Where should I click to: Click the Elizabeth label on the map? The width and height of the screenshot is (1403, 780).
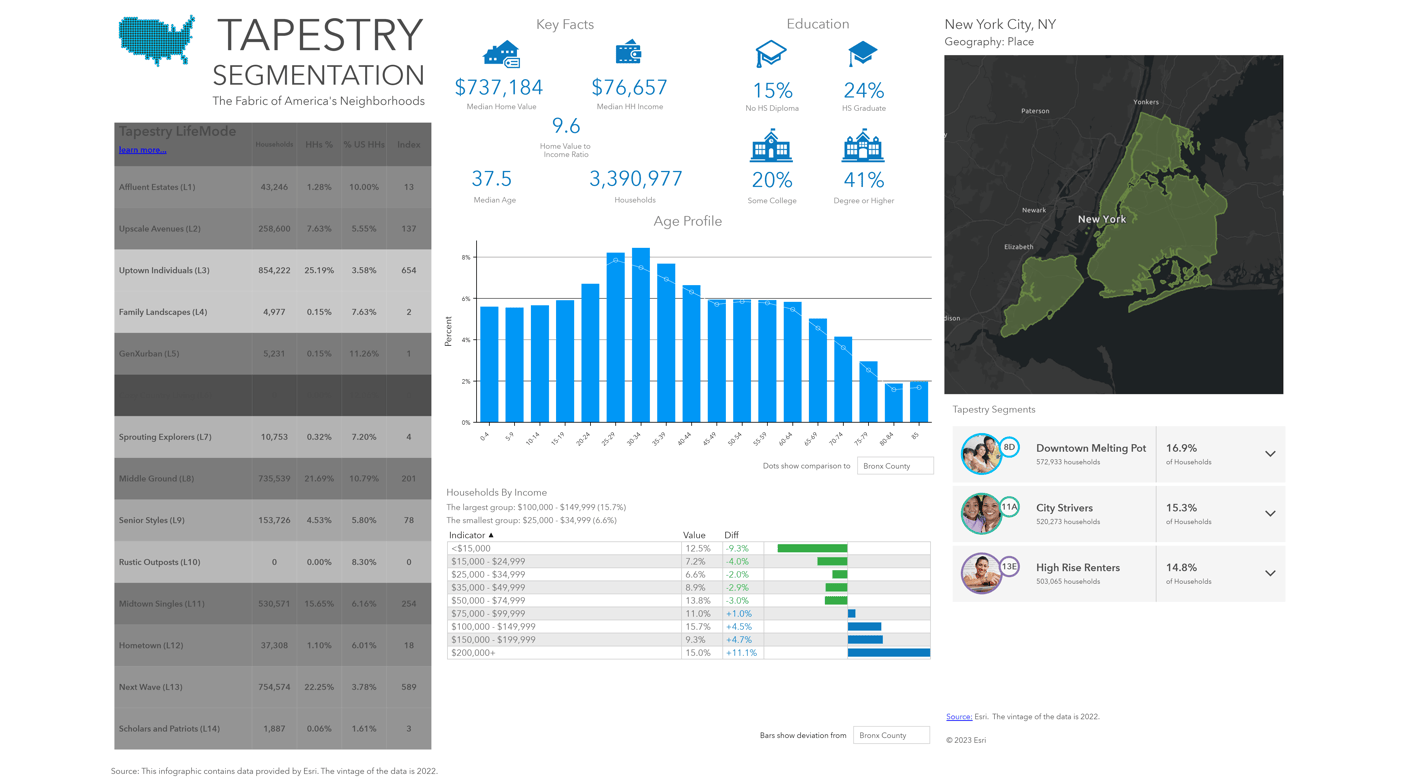click(x=1019, y=247)
